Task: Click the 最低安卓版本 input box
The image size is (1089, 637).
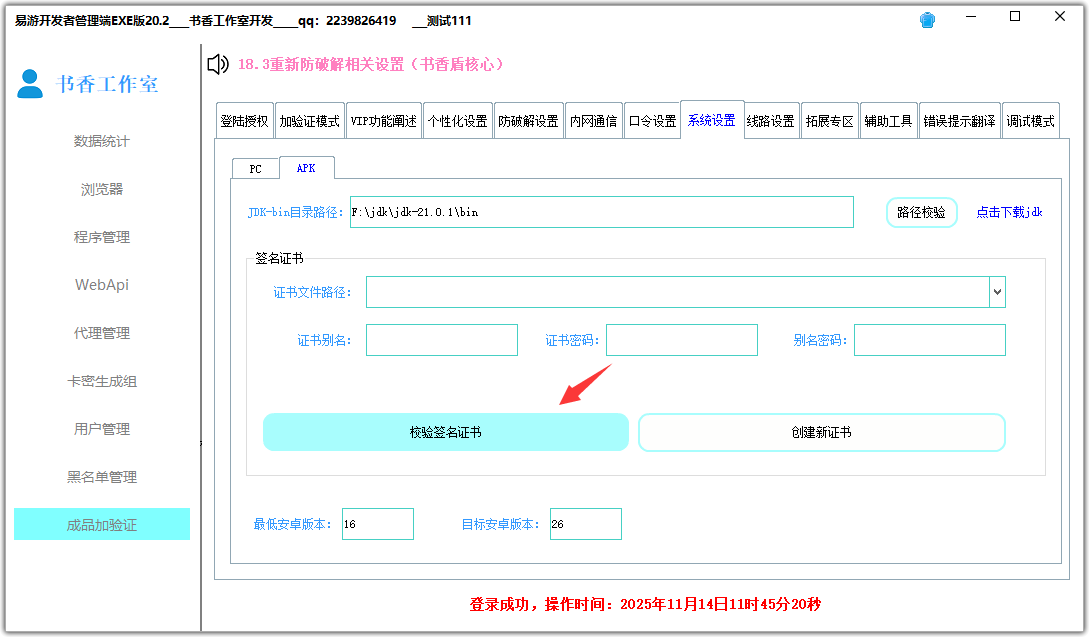Action: tap(378, 523)
